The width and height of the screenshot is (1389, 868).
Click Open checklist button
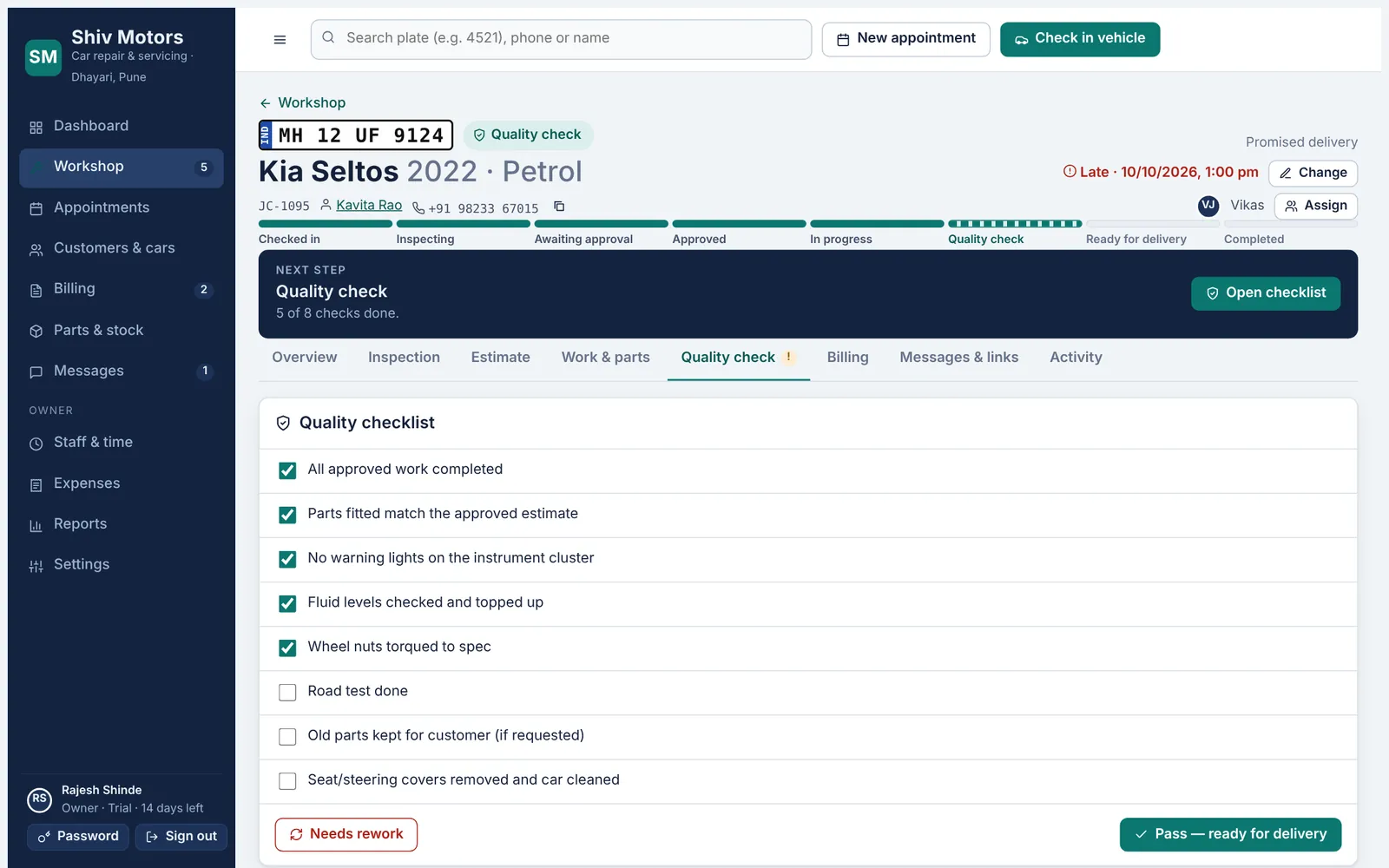click(x=1265, y=293)
